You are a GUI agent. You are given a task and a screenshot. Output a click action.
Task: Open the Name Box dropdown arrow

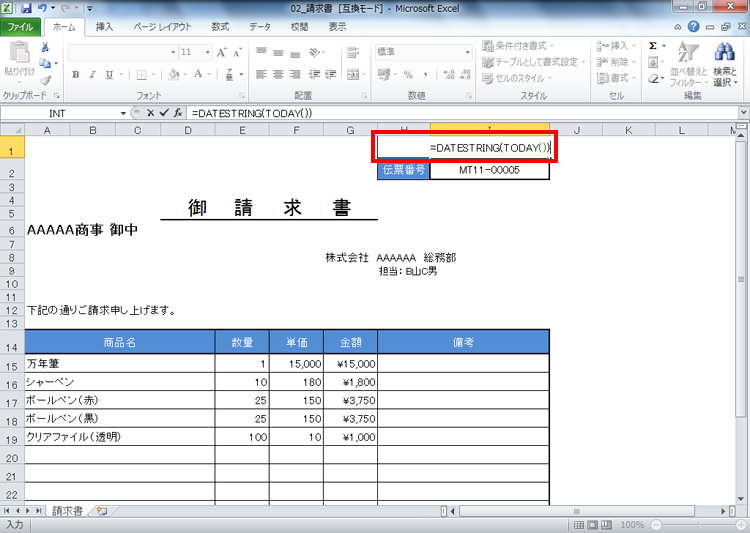(123, 113)
